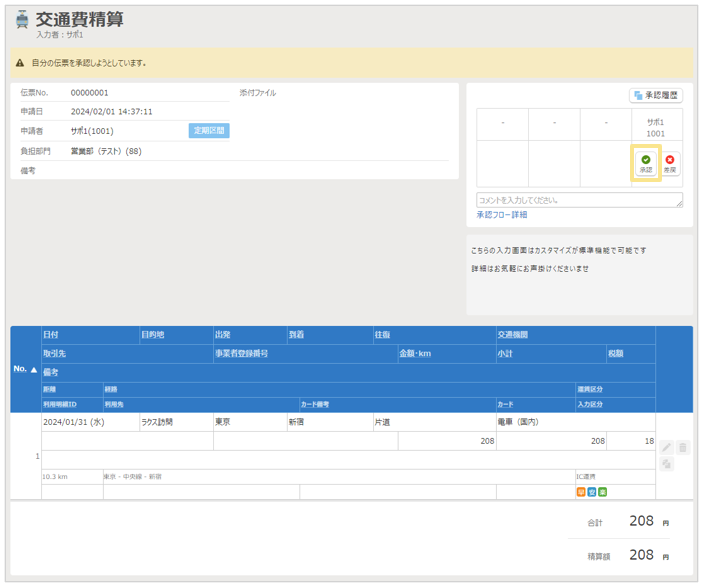Click the trash delete icon on row 1

pos(683,448)
